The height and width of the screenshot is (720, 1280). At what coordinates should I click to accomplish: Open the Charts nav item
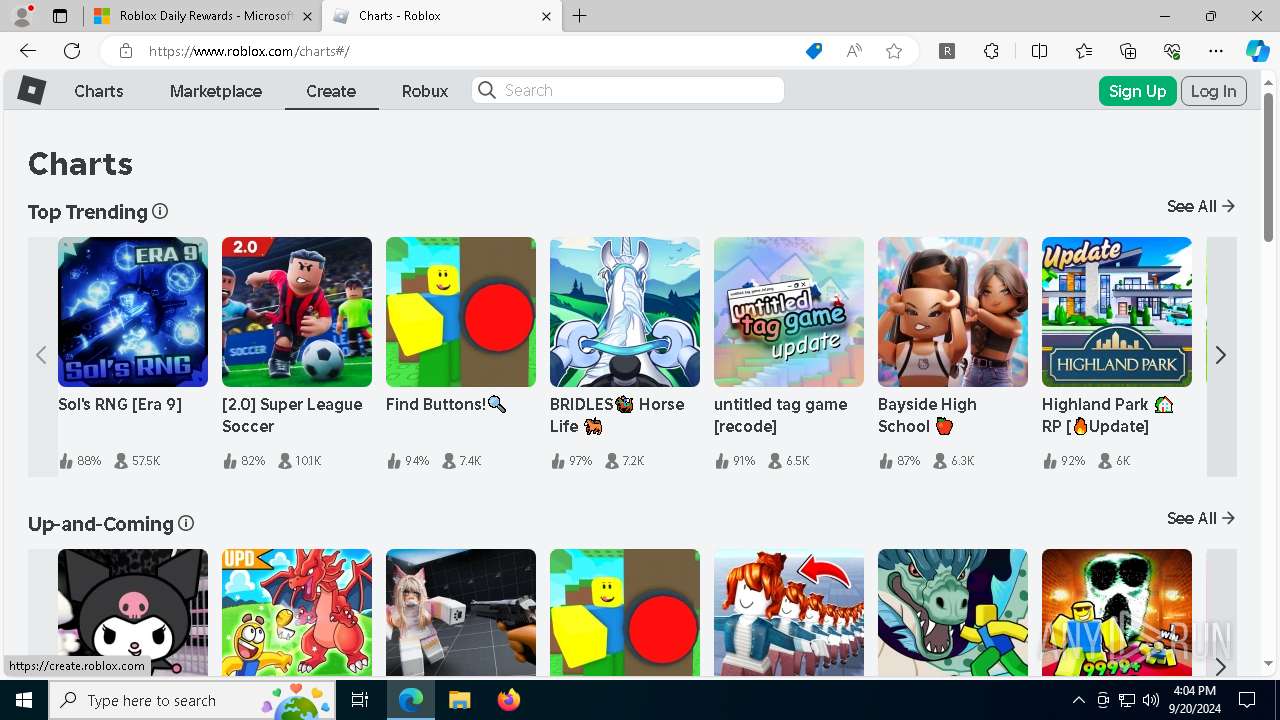click(x=99, y=91)
